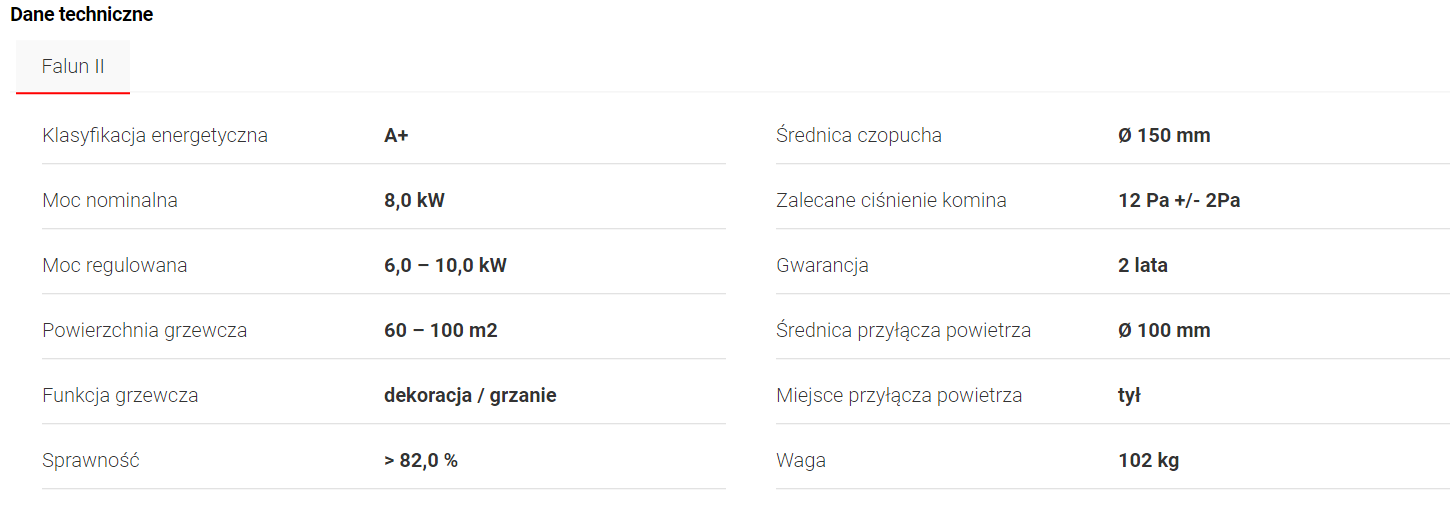Click the Moc nominalna label
This screenshot has height=510, width=1450.
coord(110,200)
